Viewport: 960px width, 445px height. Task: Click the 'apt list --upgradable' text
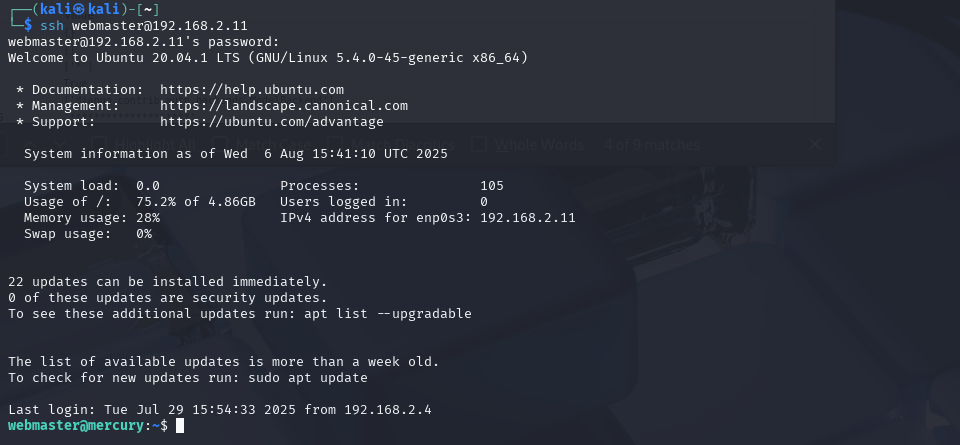pos(388,314)
